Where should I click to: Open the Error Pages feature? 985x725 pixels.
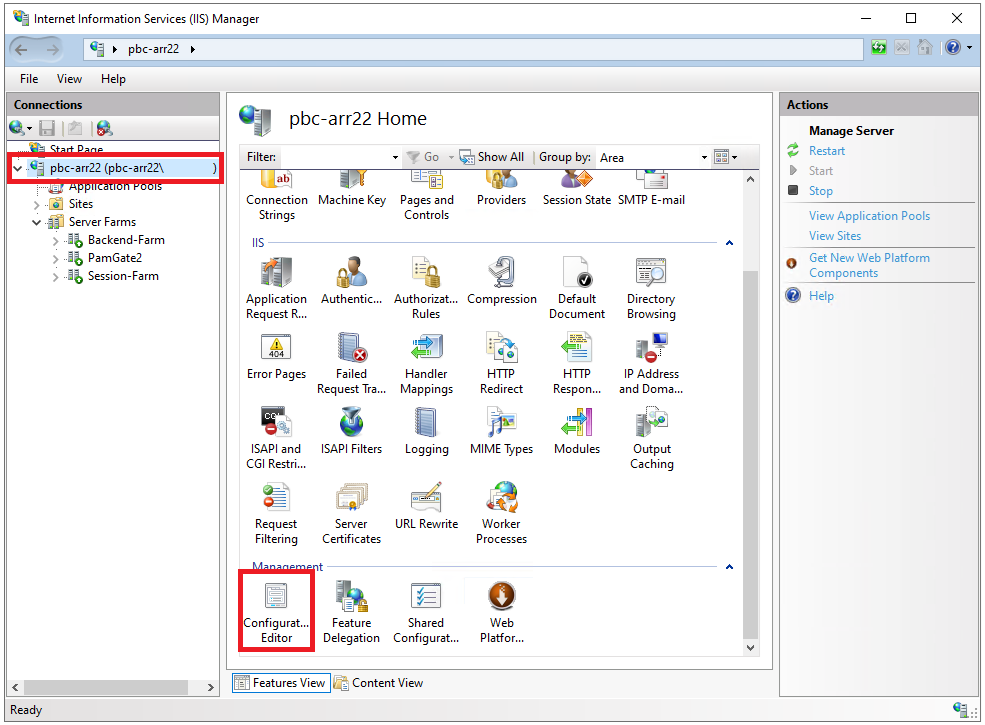pyautogui.click(x=276, y=356)
